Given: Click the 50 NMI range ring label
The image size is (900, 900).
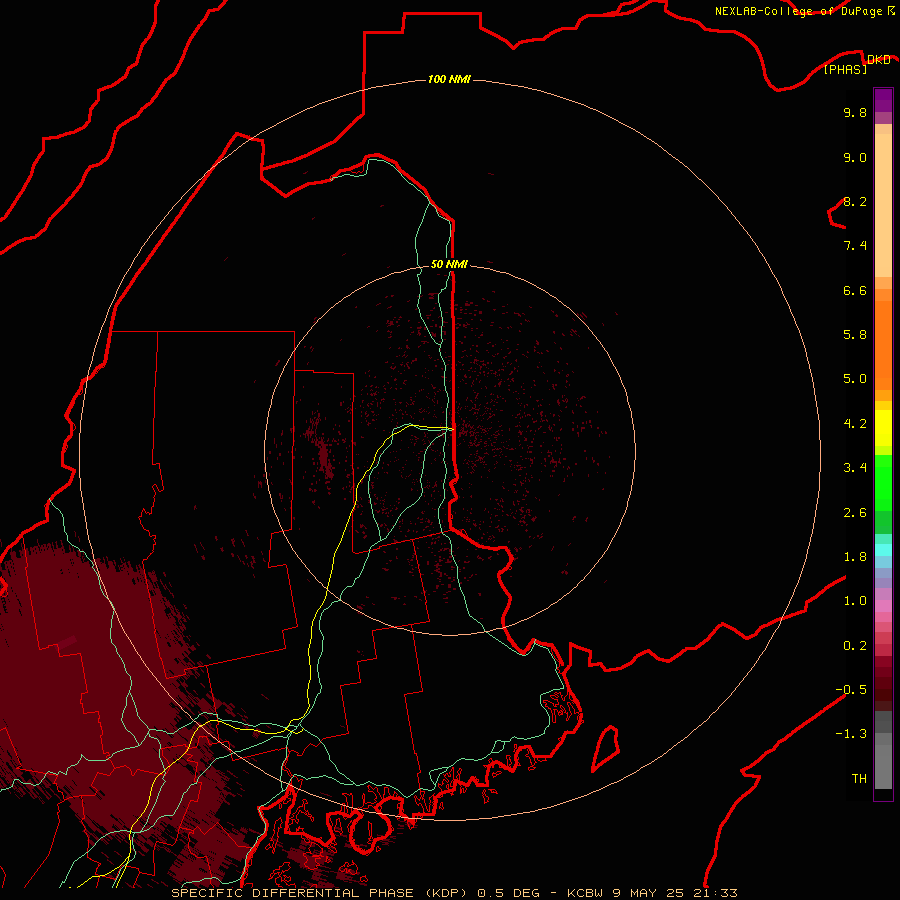Looking at the screenshot, I should tap(449, 264).
